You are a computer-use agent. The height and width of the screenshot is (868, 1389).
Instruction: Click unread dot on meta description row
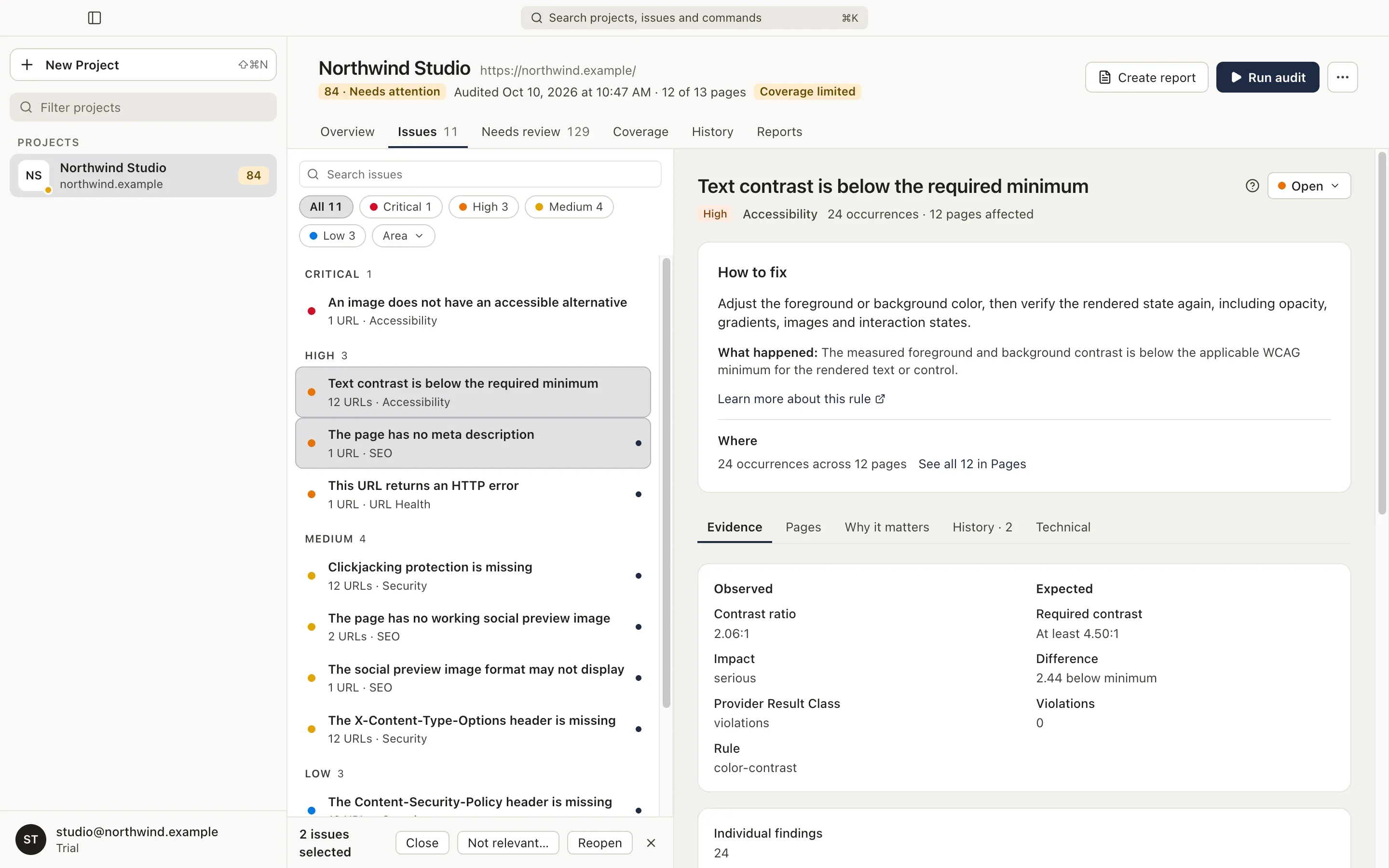[638, 443]
